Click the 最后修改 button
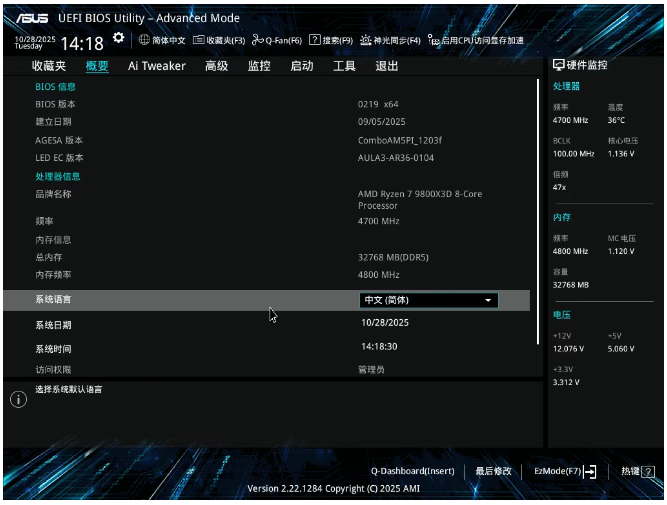Viewport: 667px width, 505px height. [493, 471]
